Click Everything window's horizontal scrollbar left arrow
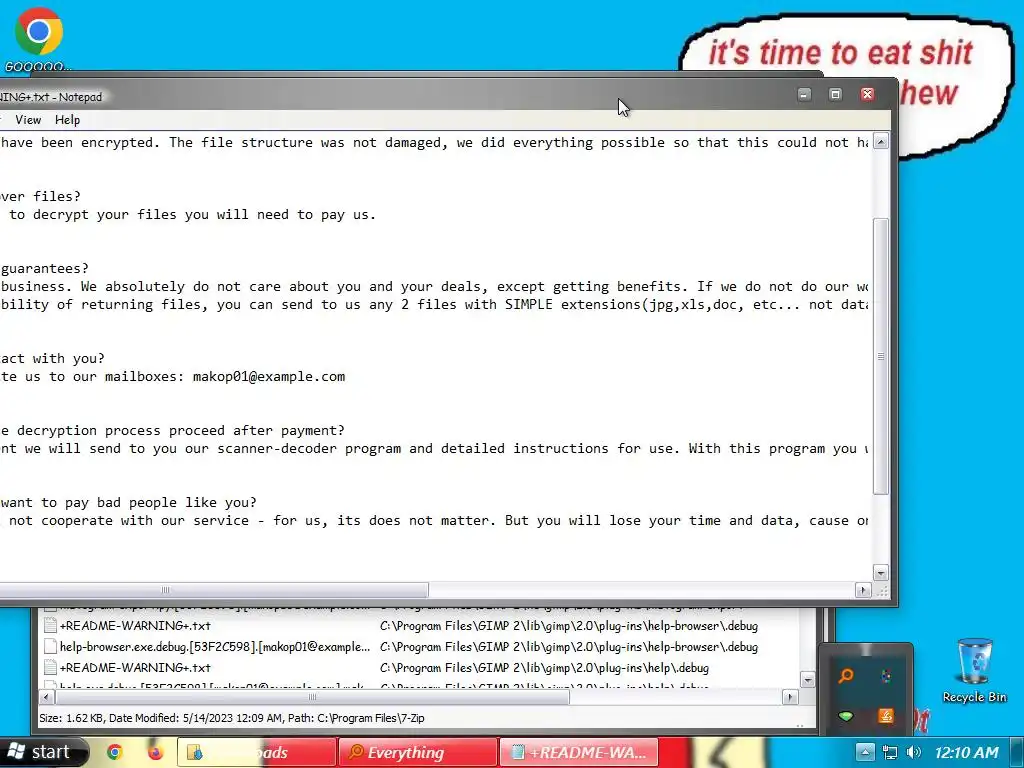The height and width of the screenshot is (768, 1024). (x=46, y=697)
